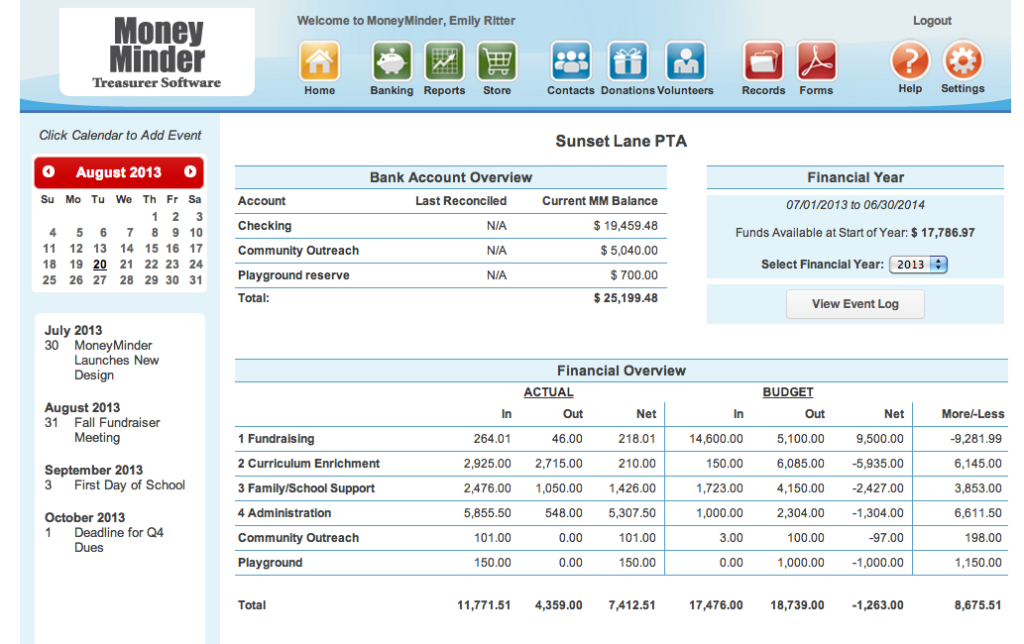Click the 5,855.50 Administration actual In value
This screenshot has width=1024, height=644.
tap(487, 513)
